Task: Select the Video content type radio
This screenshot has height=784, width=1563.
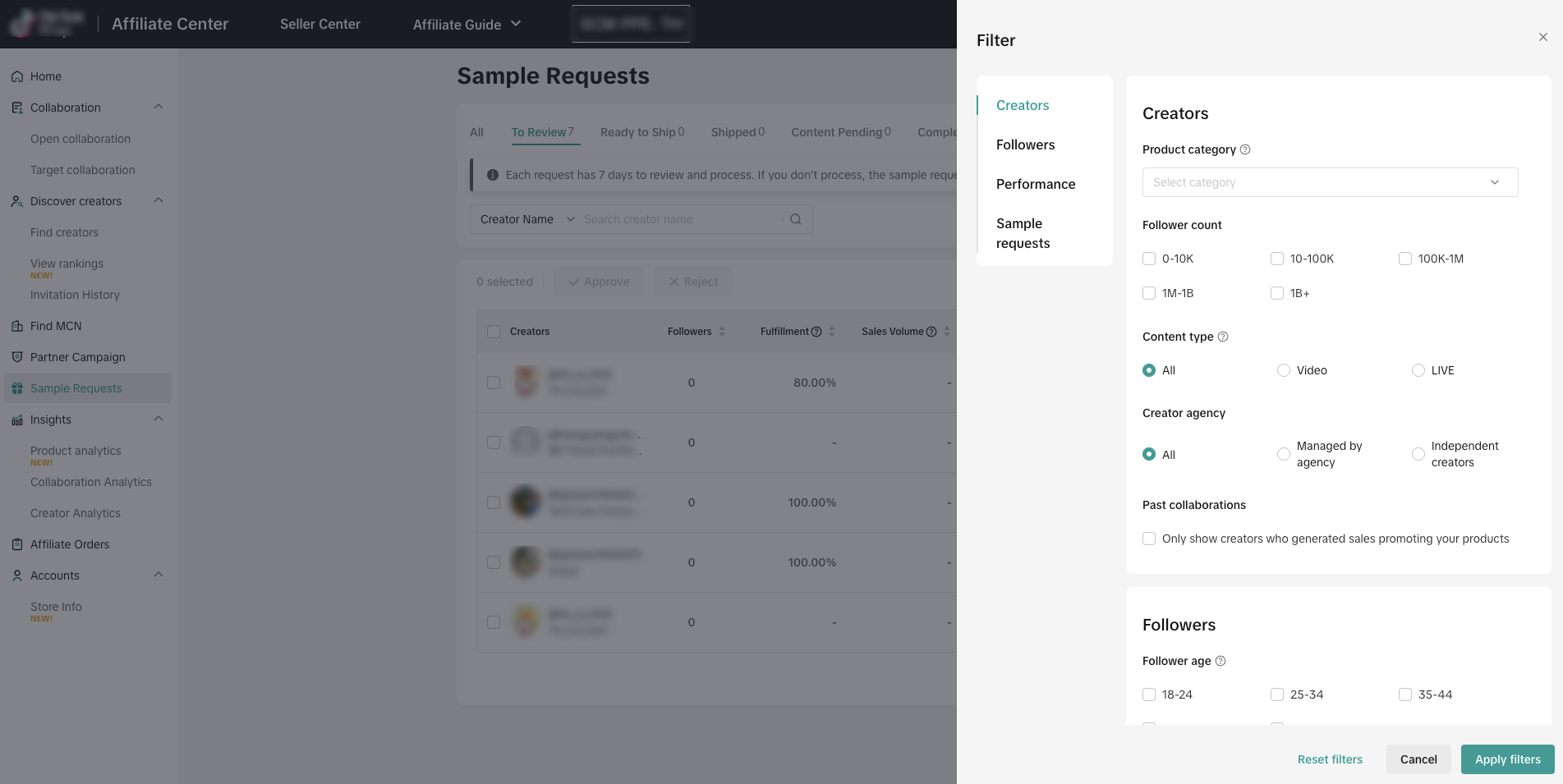Action: [x=1284, y=370]
